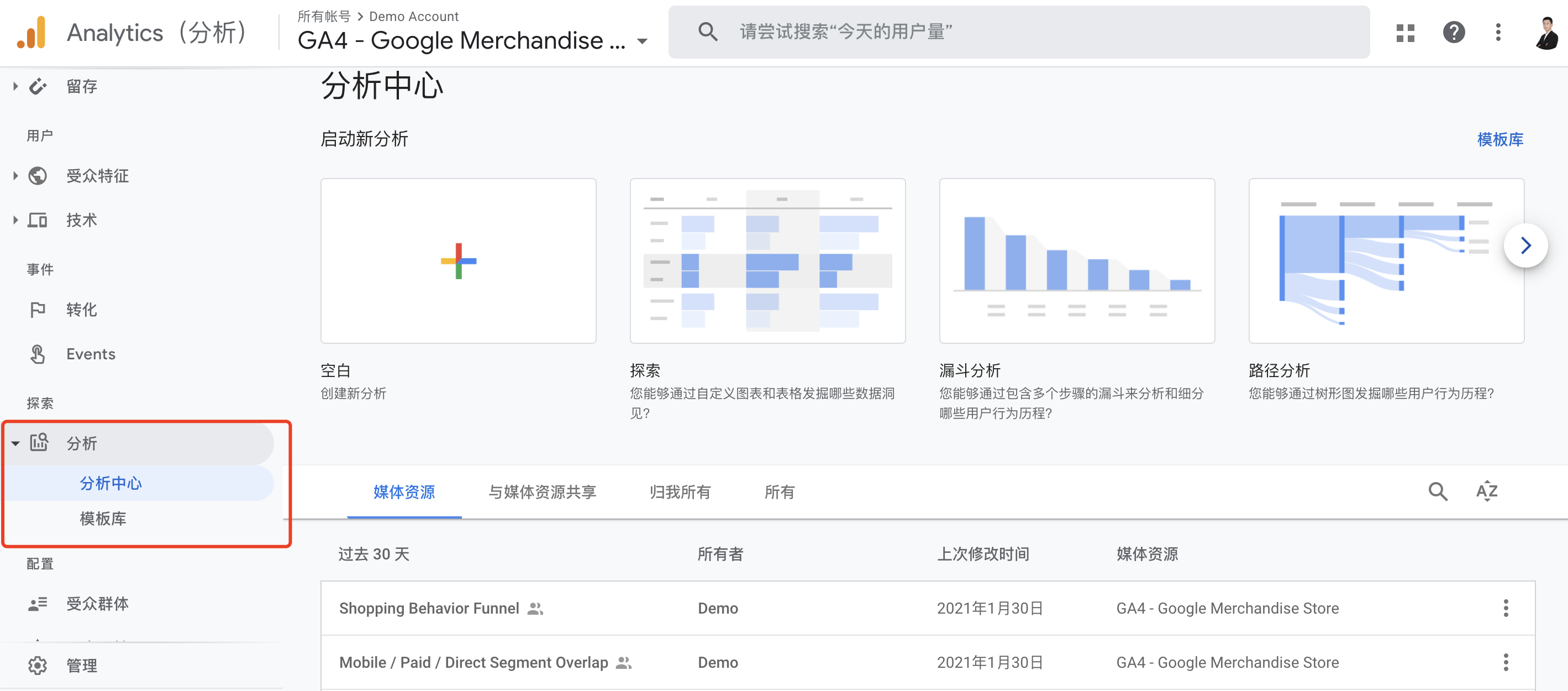Viewport: 1568px width, 691px height.
Task: Start the 漏斗分析 funnel template
Action: click(1077, 260)
